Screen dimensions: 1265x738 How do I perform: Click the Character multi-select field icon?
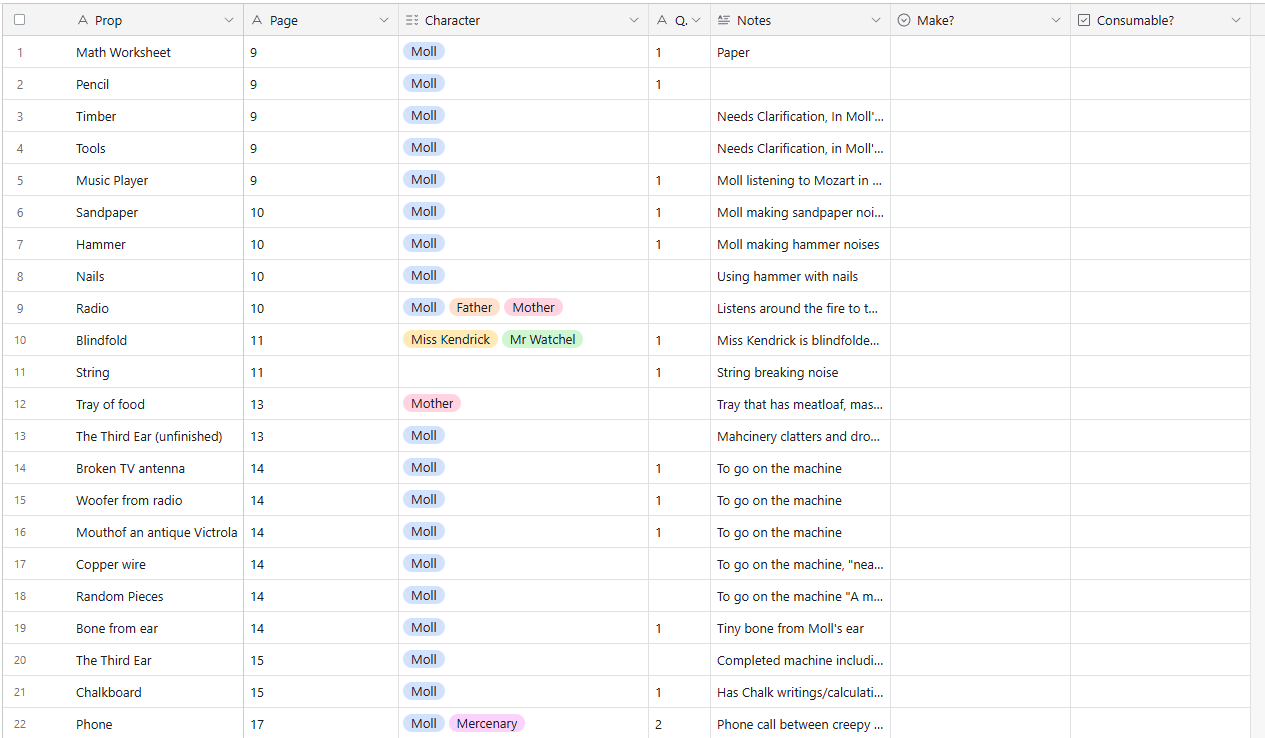pos(412,20)
